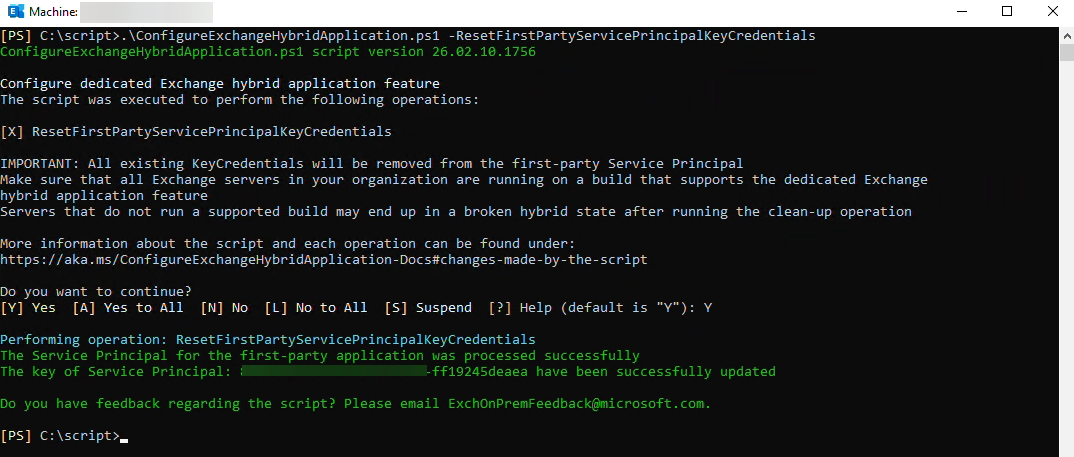
Task: Click the scrollbar down arrow
Action: (1066, 449)
